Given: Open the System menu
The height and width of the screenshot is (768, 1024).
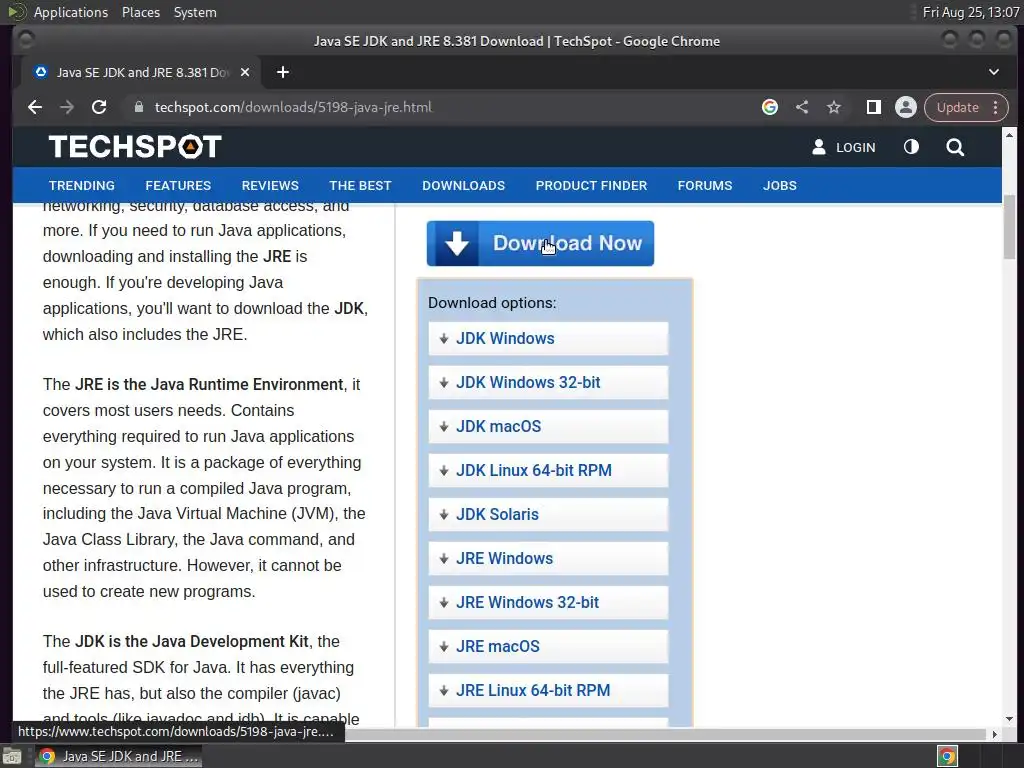Looking at the screenshot, I should coord(195,12).
